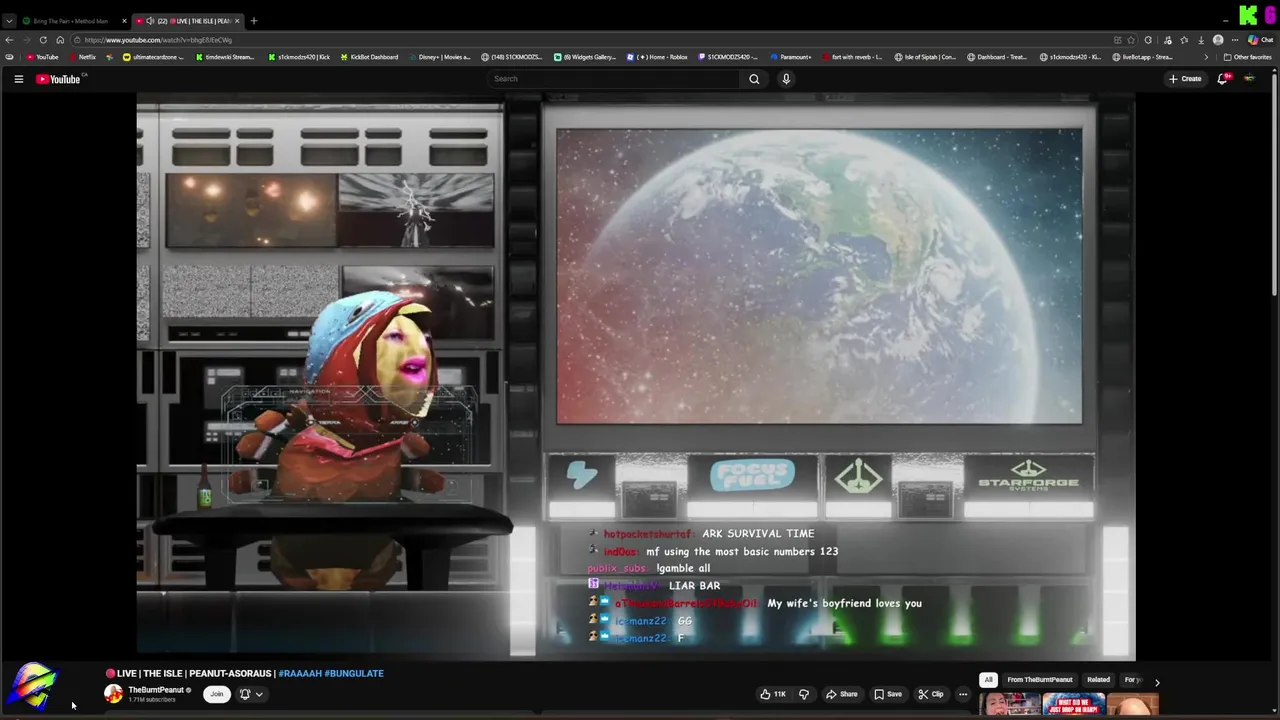Go to the browser home page
This screenshot has width=1280, height=720.
pos(60,40)
